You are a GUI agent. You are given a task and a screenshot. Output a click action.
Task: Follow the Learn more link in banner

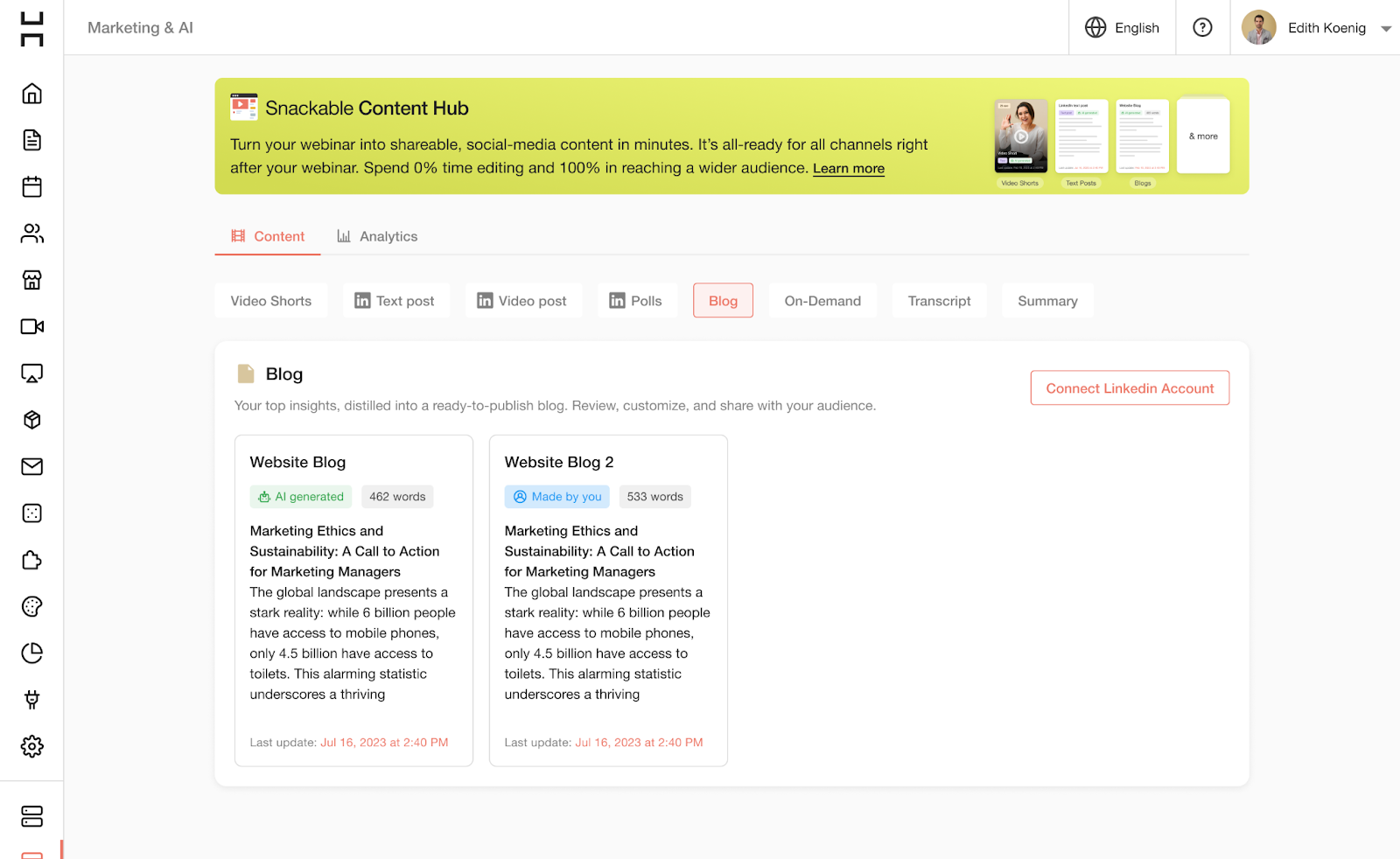849,169
